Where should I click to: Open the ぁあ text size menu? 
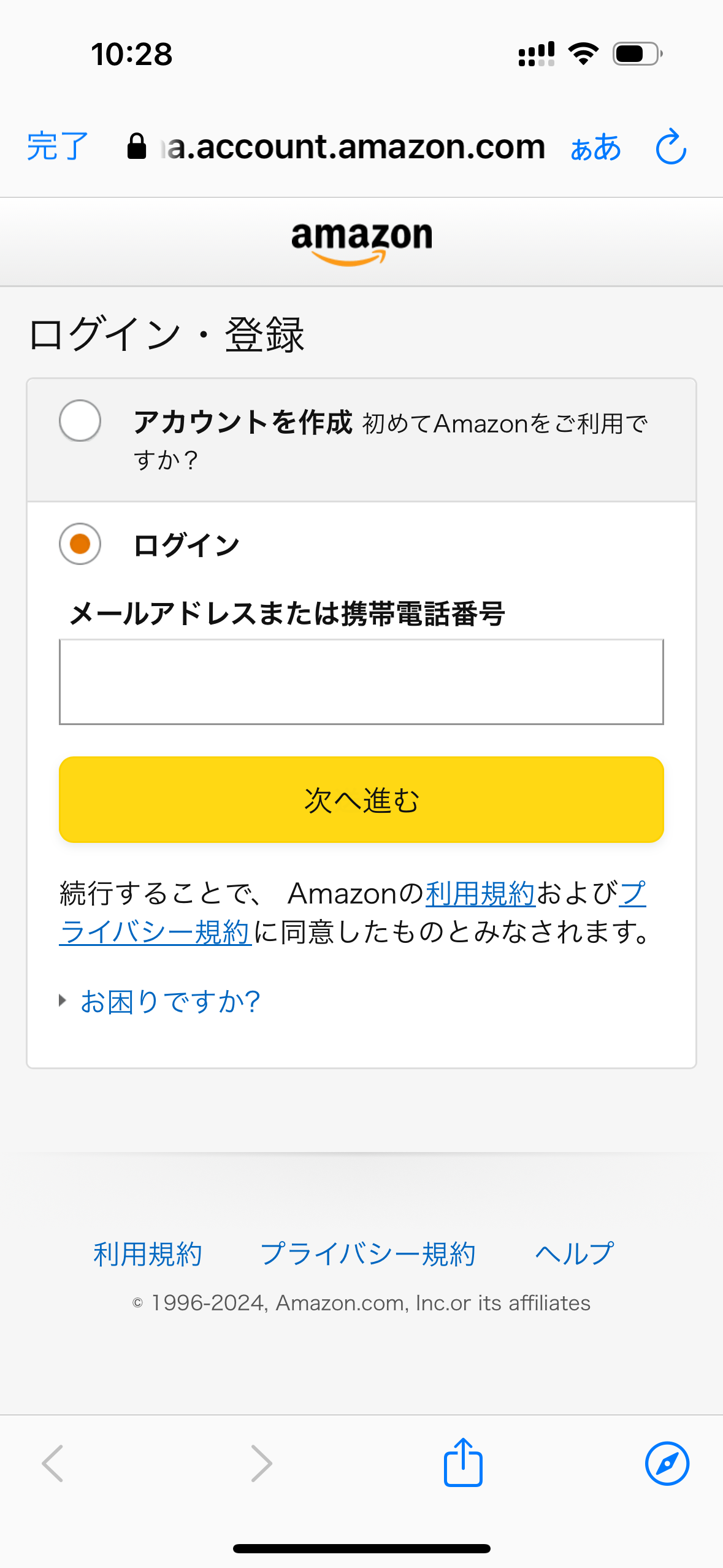[595, 148]
